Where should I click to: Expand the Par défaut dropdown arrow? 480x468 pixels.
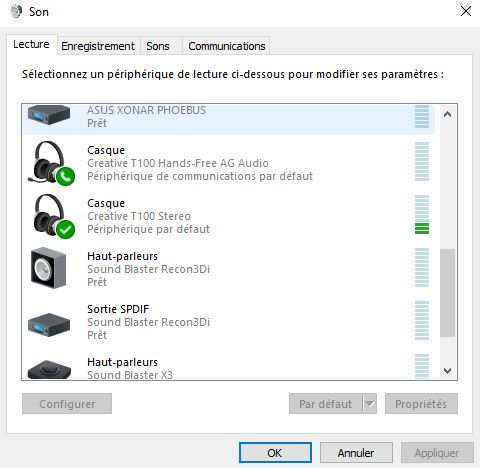(370, 404)
